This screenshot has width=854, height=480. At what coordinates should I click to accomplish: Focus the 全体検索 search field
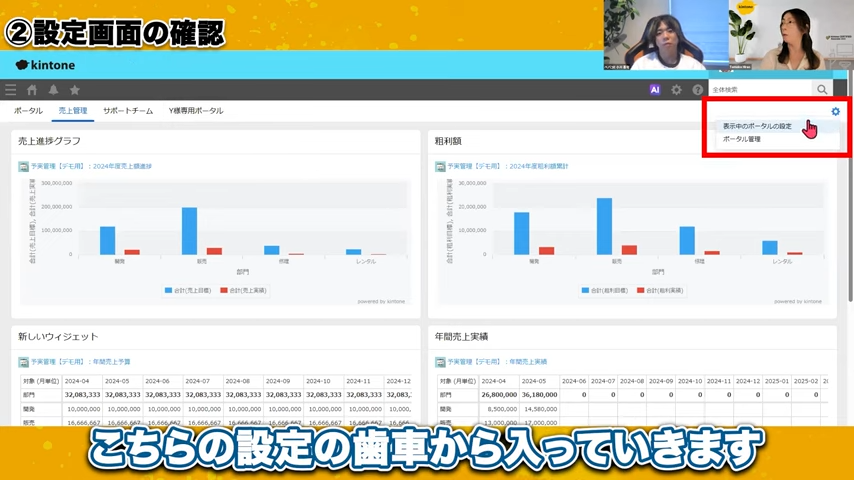760,89
